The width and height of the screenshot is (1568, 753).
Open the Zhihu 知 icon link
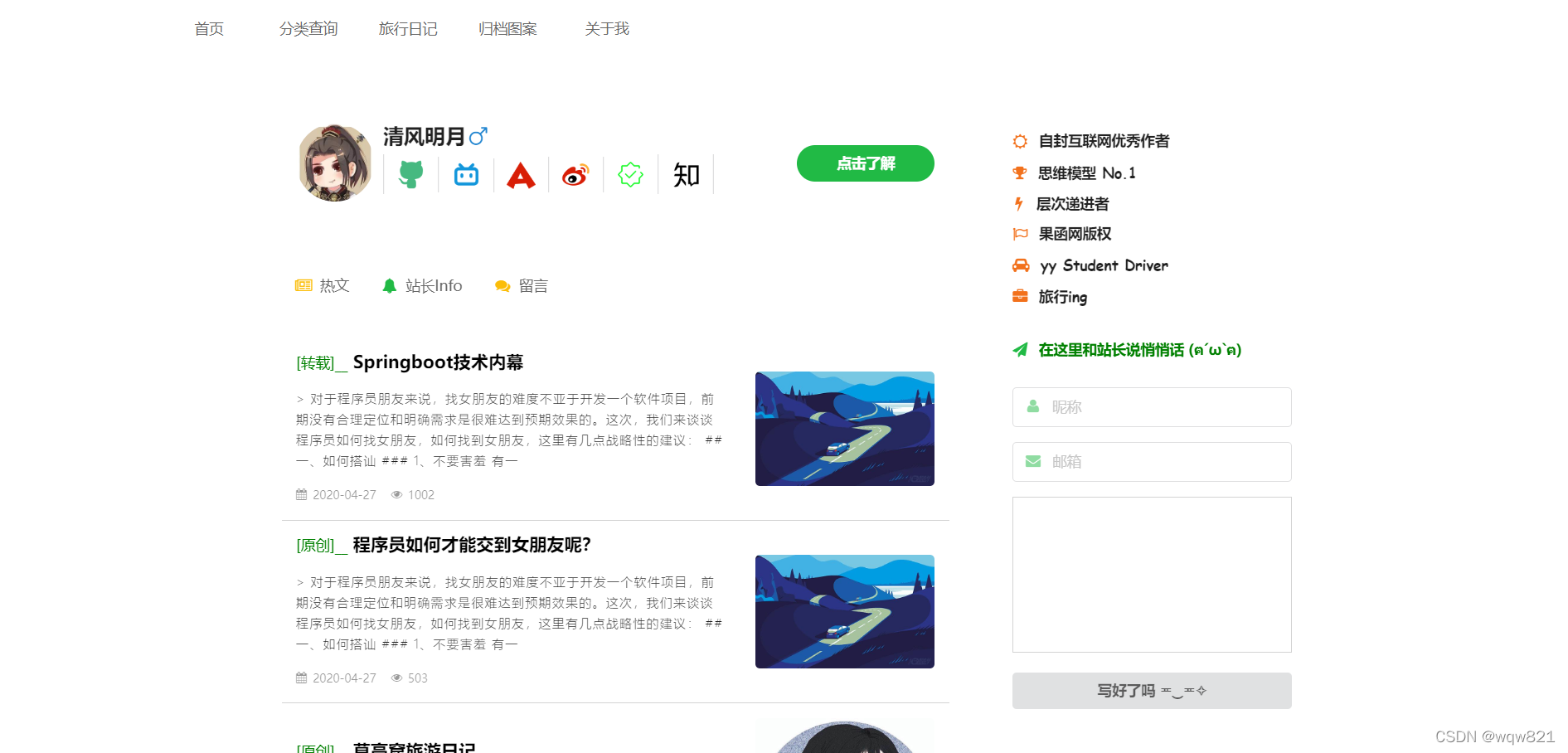[x=686, y=175]
